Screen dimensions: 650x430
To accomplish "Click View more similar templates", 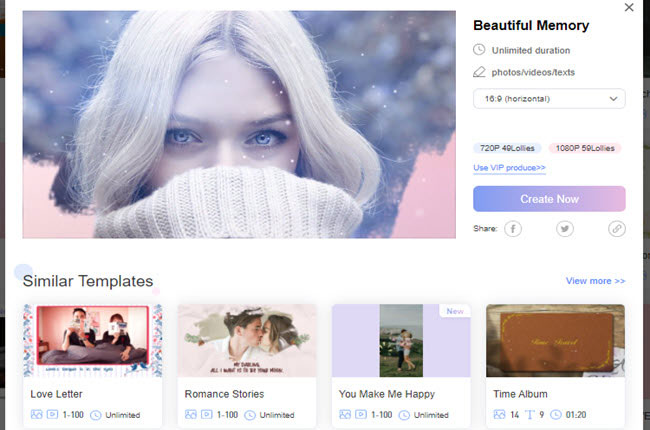I will point(595,281).
